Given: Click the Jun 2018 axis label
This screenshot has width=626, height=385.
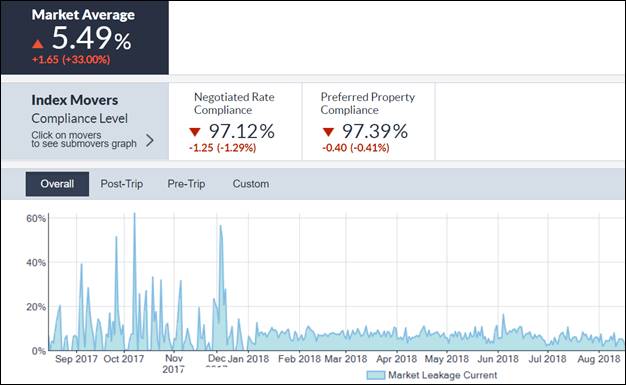Looking at the screenshot, I should [498, 359].
